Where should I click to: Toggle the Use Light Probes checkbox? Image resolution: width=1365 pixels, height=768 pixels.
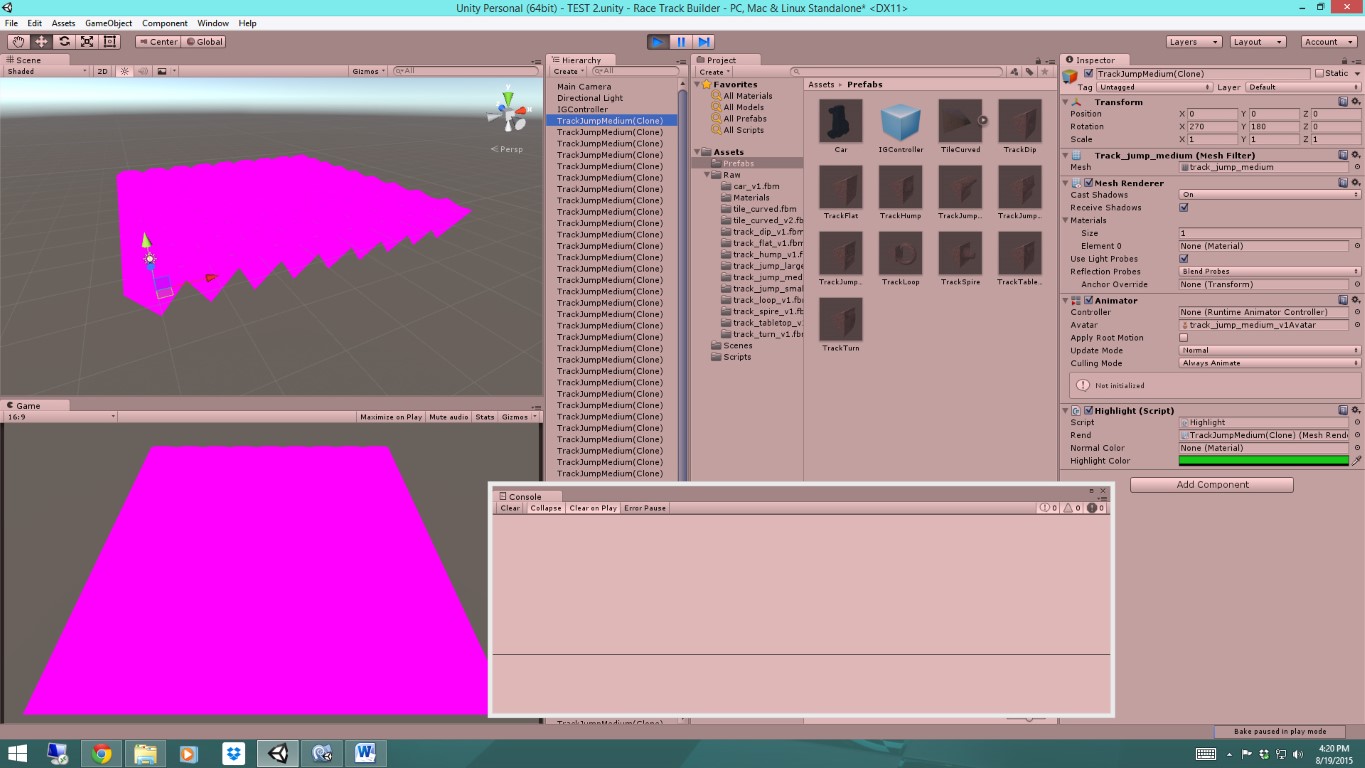[x=1184, y=259]
